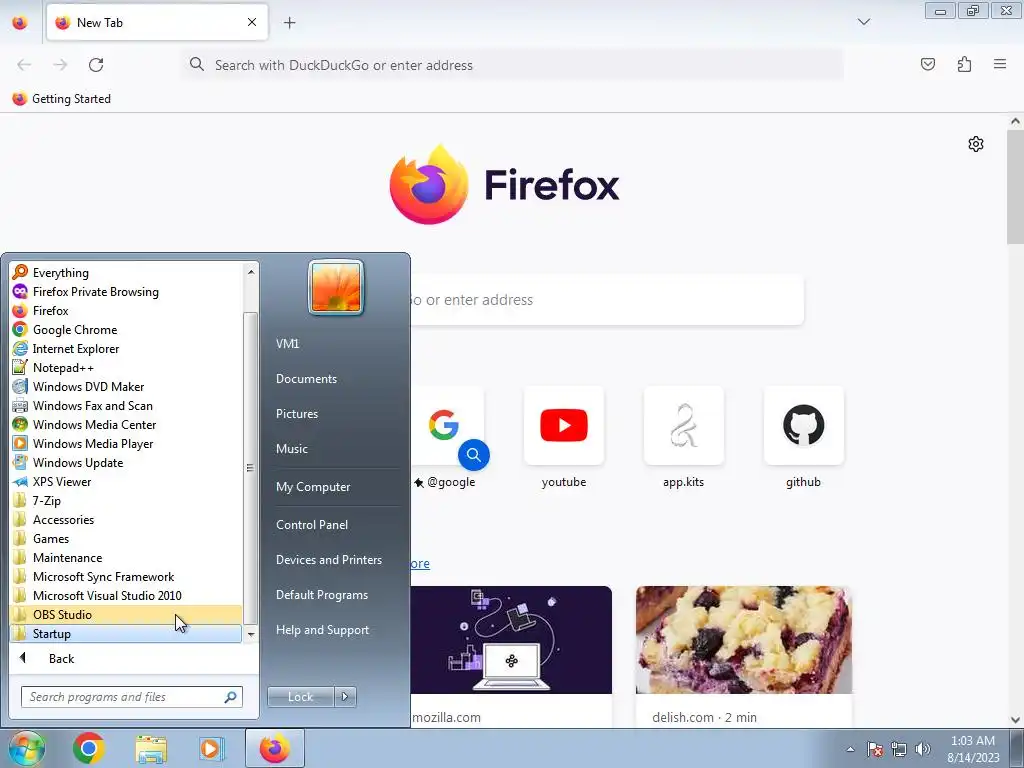Image resolution: width=1024 pixels, height=768 pixels.
Task: Click the Lock button
Action: coord(300,697)
